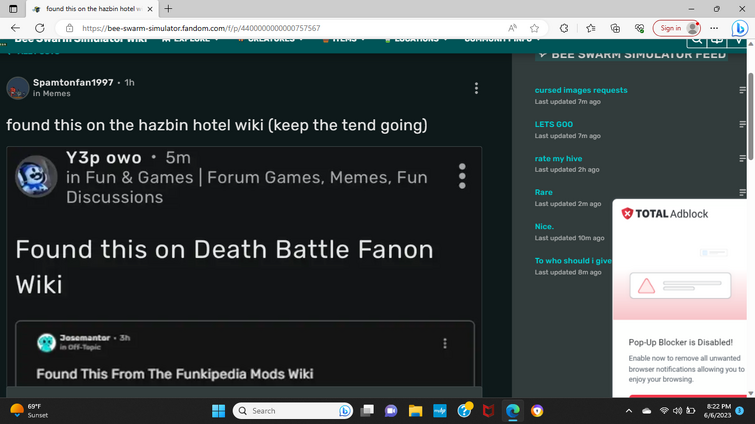Click the scrollbar down arrow
755x424 pixels.
(750, 393)
